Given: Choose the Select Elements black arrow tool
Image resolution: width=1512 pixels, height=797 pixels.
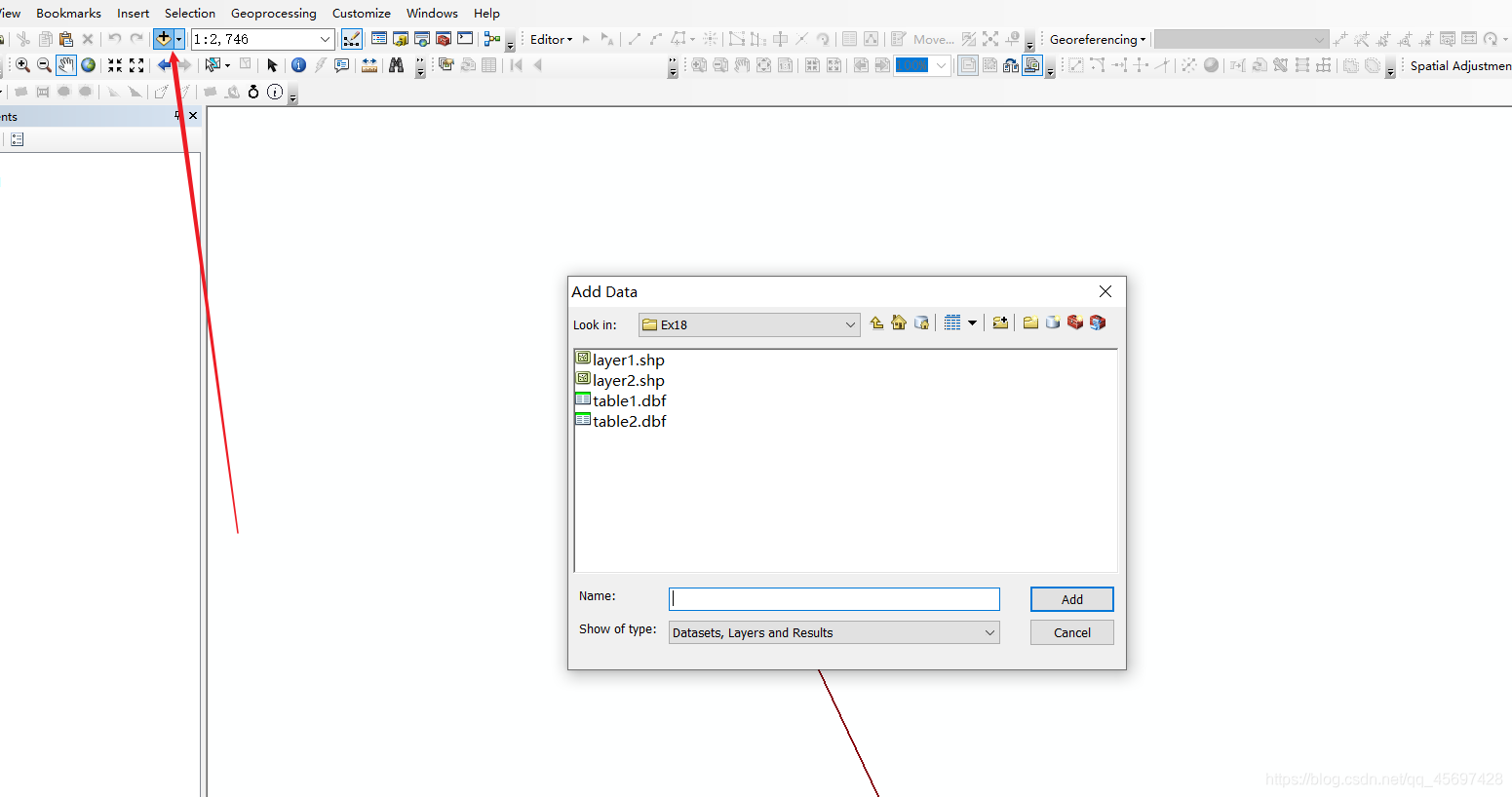Looking at the screenshot, I should point(272,65).
